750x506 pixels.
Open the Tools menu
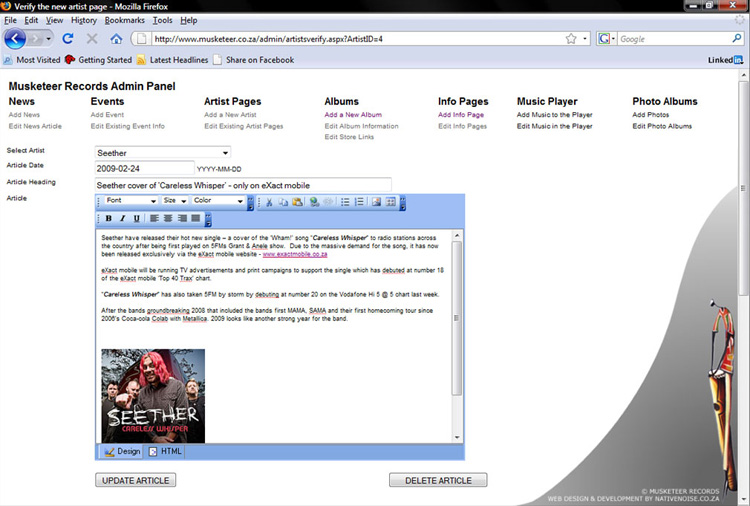pos(163,20)
